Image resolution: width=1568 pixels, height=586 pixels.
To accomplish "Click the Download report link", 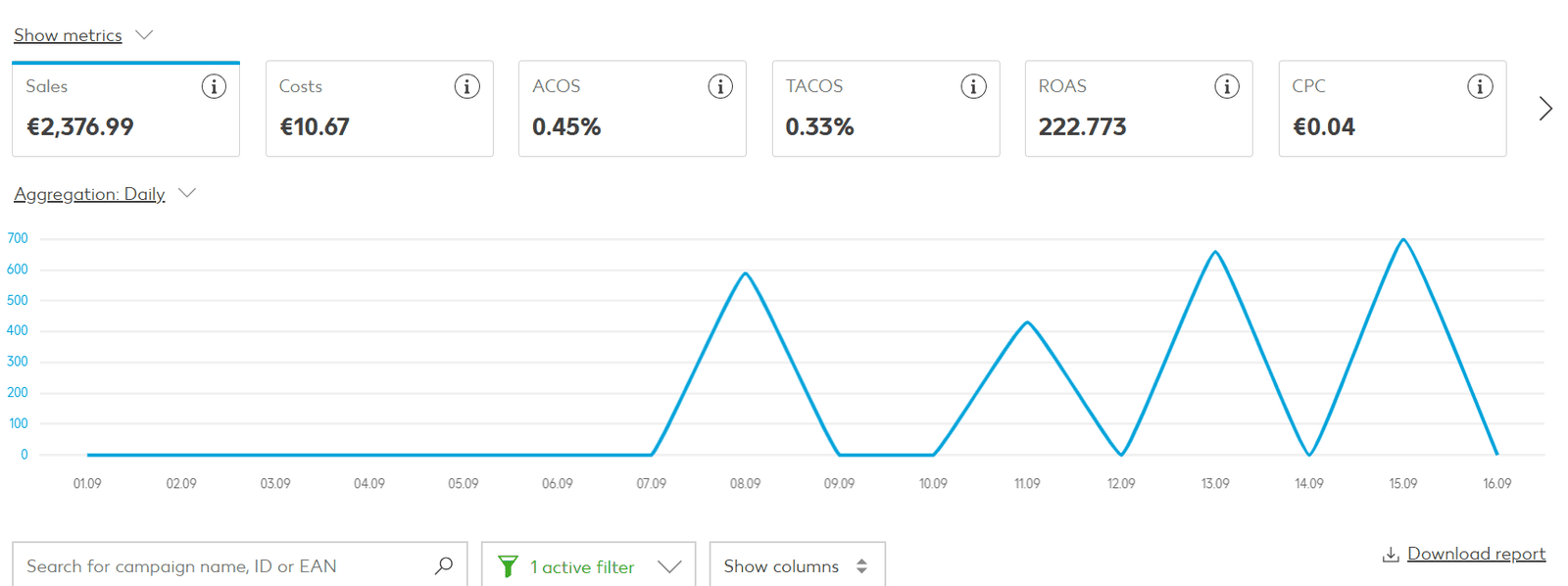I will [1475, 554].
